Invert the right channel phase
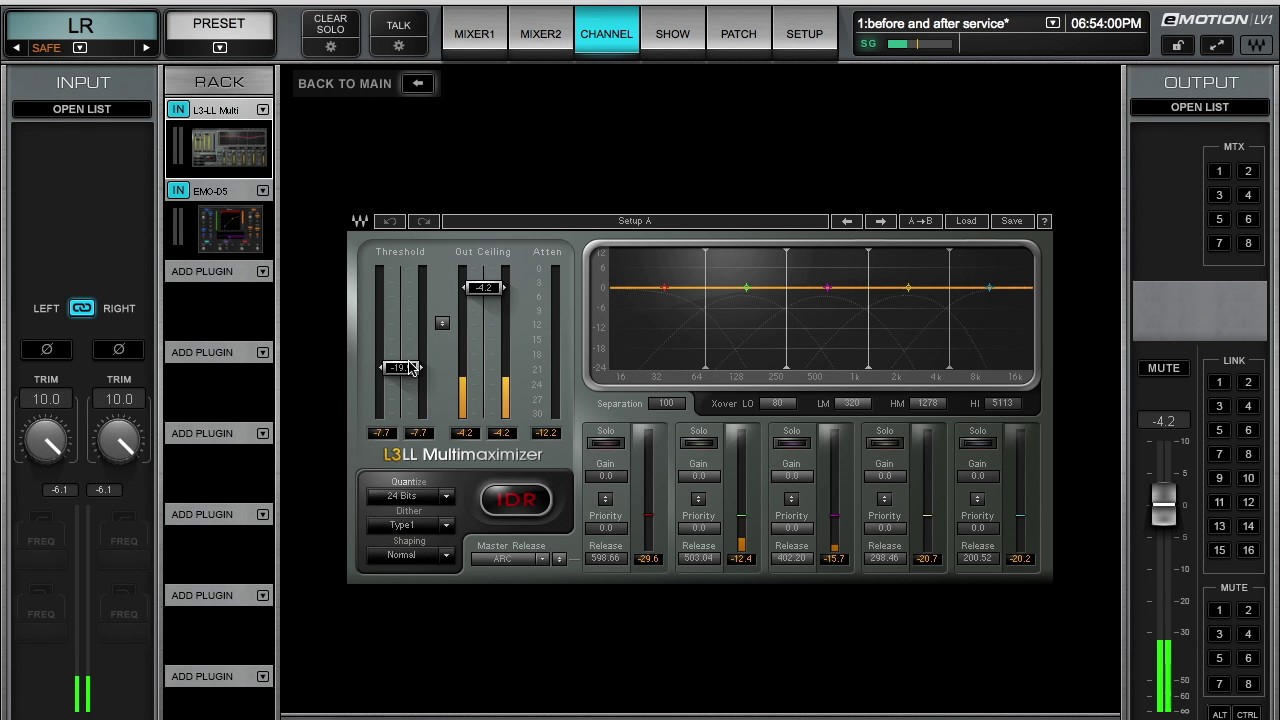Screen dimensions: 1280x720 (118, 349)
